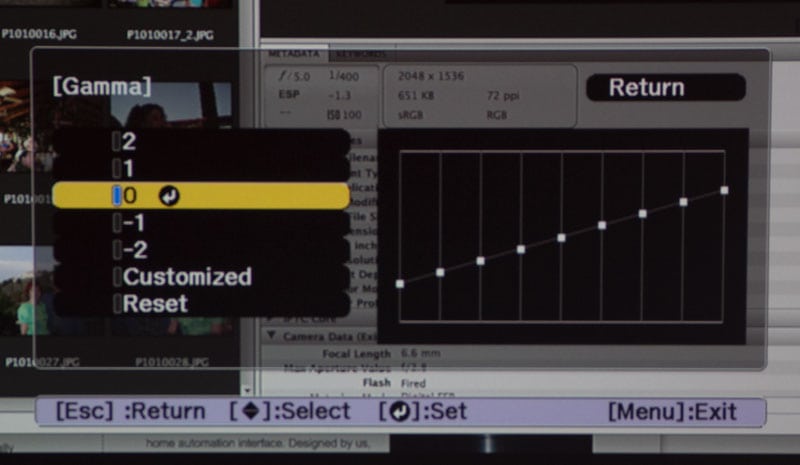Click the 1/400 shutter speed value
The width and height of the screenshot is (800, 465).
[344, 76]
